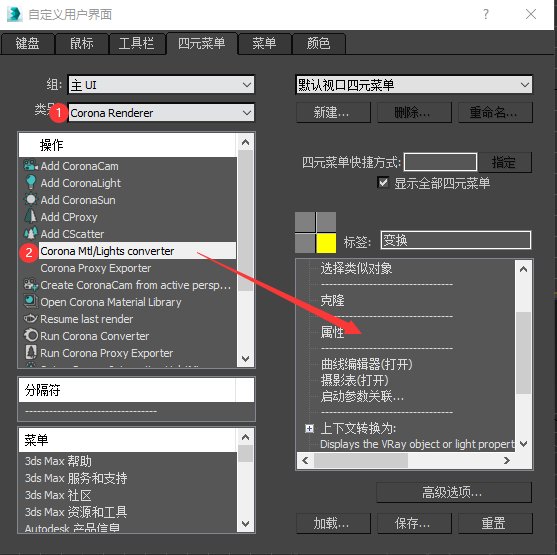Select the 选择类似对象 quad menu item
The image size is (557, 555).
pos(356,268)
